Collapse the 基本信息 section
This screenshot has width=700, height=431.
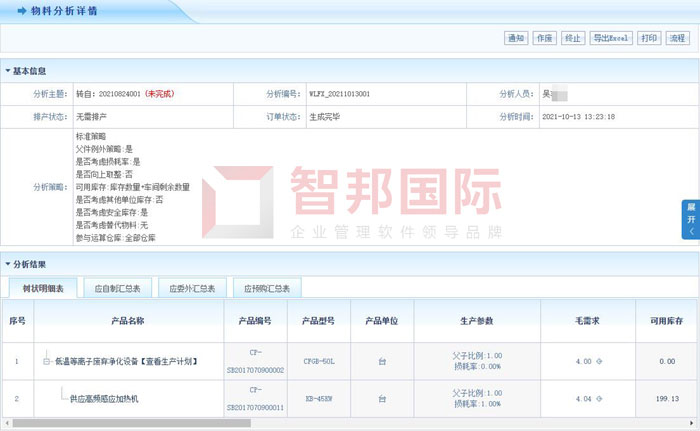click(x=8, y=71)
